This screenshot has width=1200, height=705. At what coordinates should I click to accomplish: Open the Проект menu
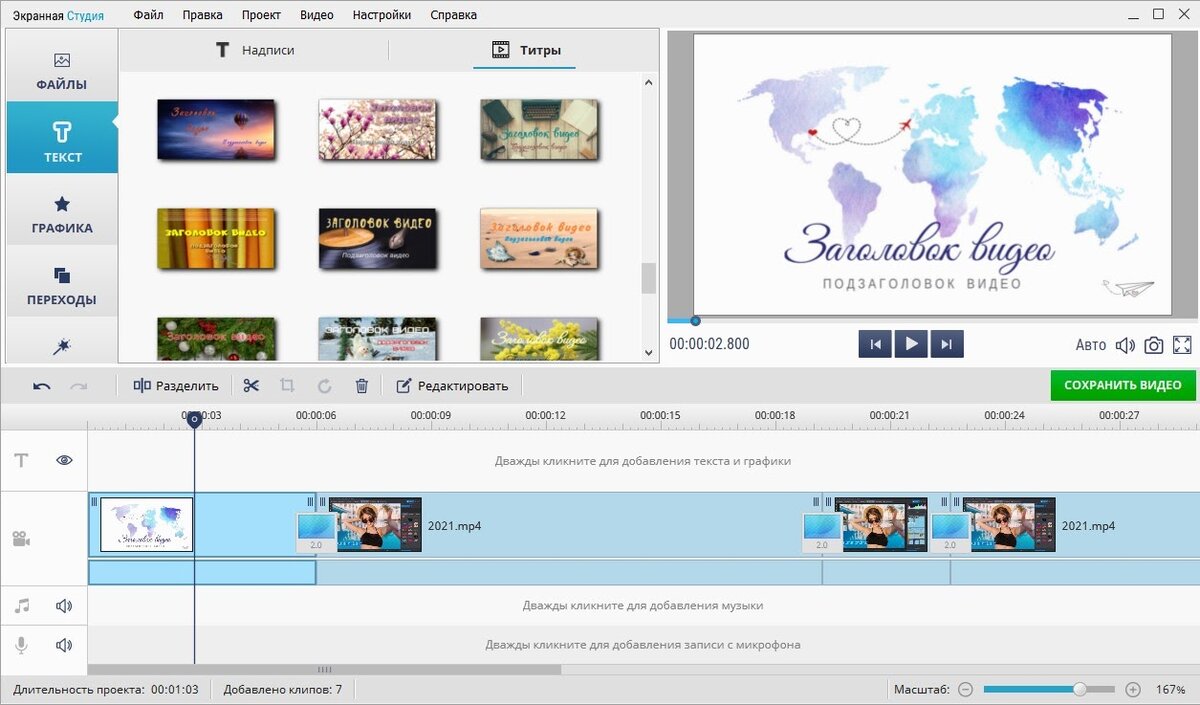[x=261, y=15]
